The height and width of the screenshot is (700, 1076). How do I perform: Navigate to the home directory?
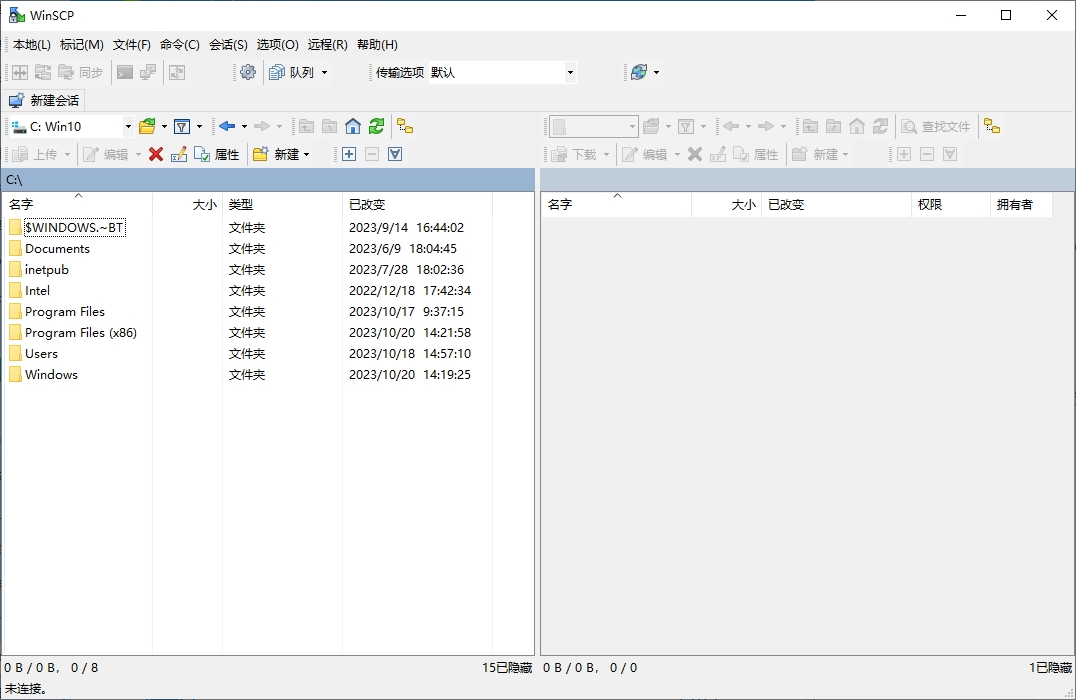(352, 126)
